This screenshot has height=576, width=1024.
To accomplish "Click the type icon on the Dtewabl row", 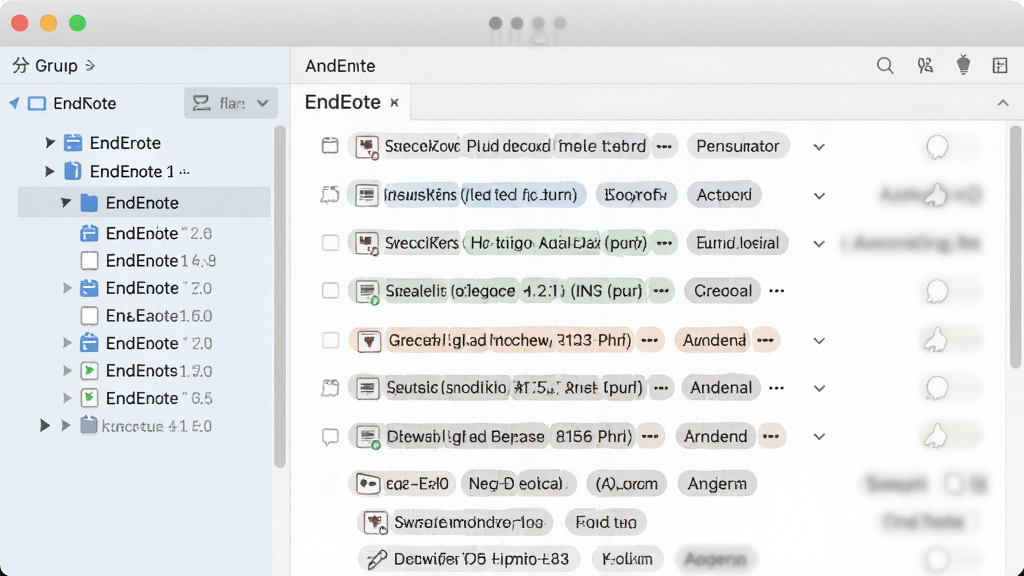I will 367,436.
